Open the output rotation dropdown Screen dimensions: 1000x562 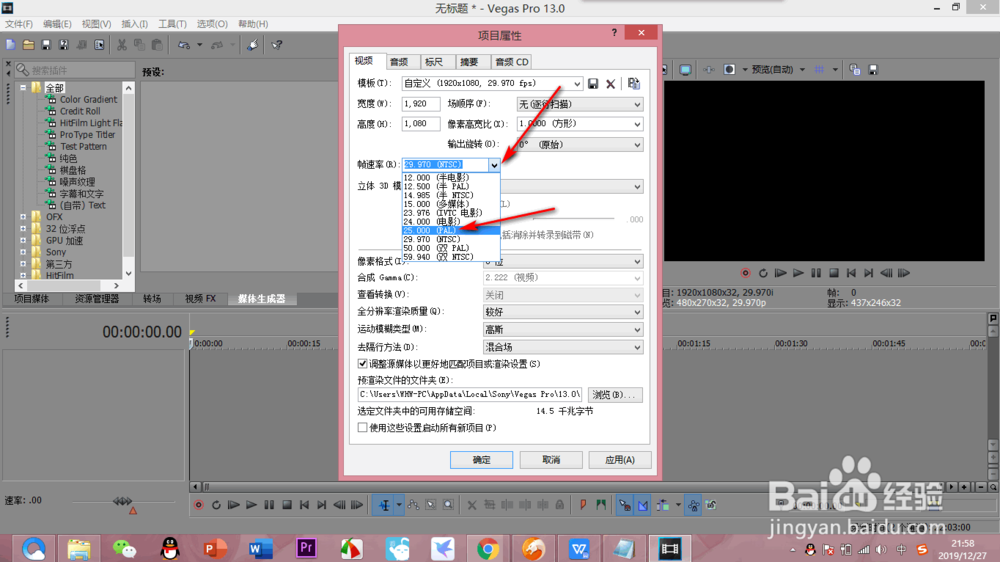636,145
